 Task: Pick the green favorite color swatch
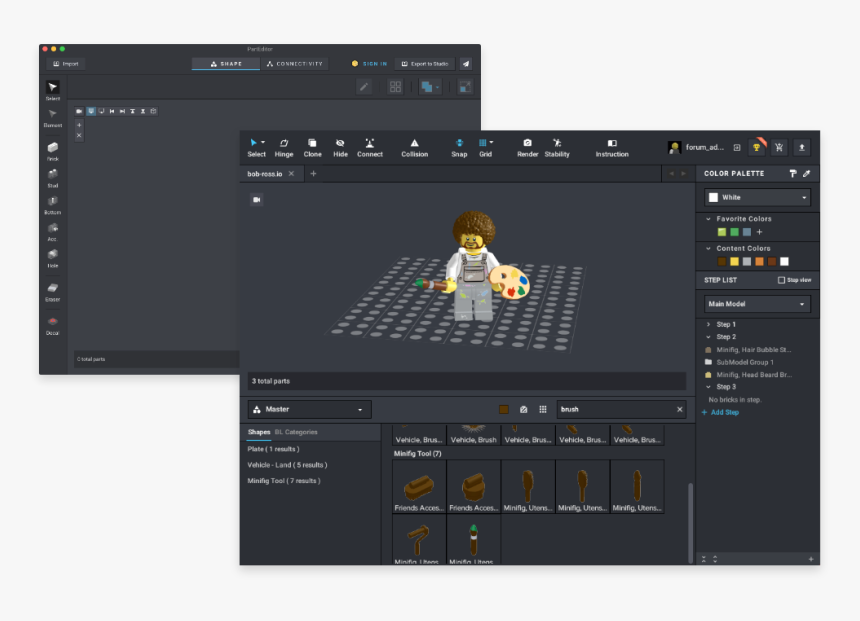pyautogui.click(x=734, y=232)
